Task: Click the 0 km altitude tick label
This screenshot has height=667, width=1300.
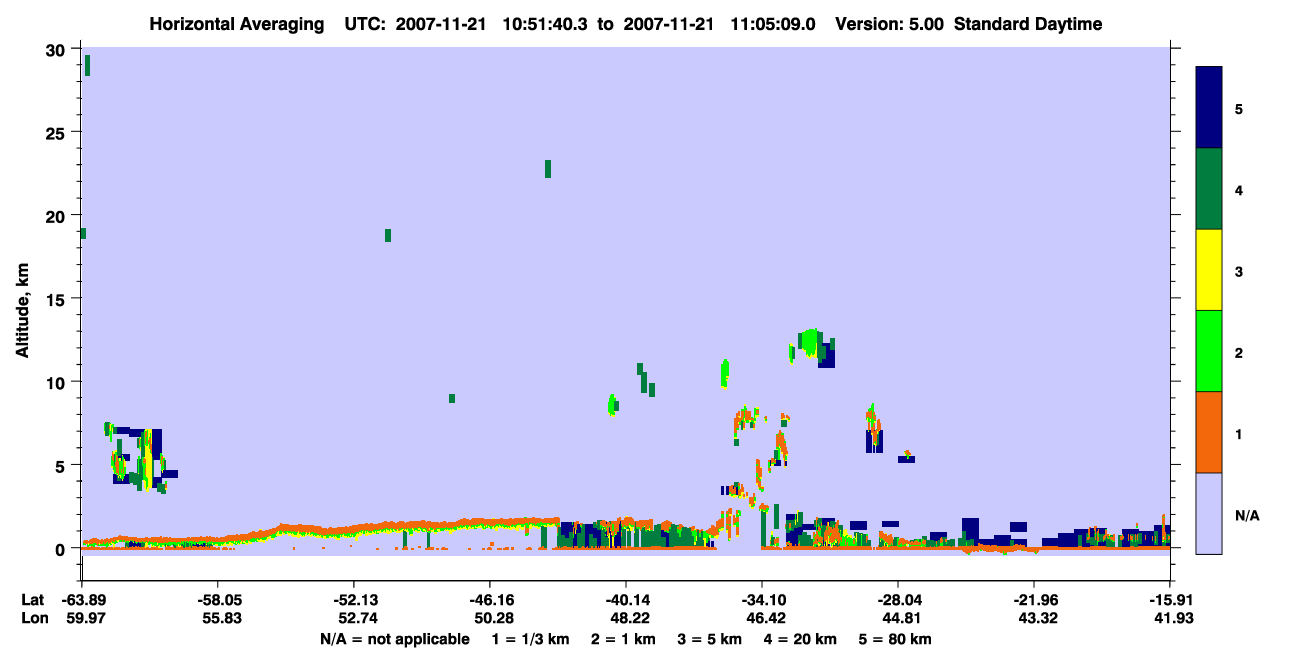Action: (61, 549)
